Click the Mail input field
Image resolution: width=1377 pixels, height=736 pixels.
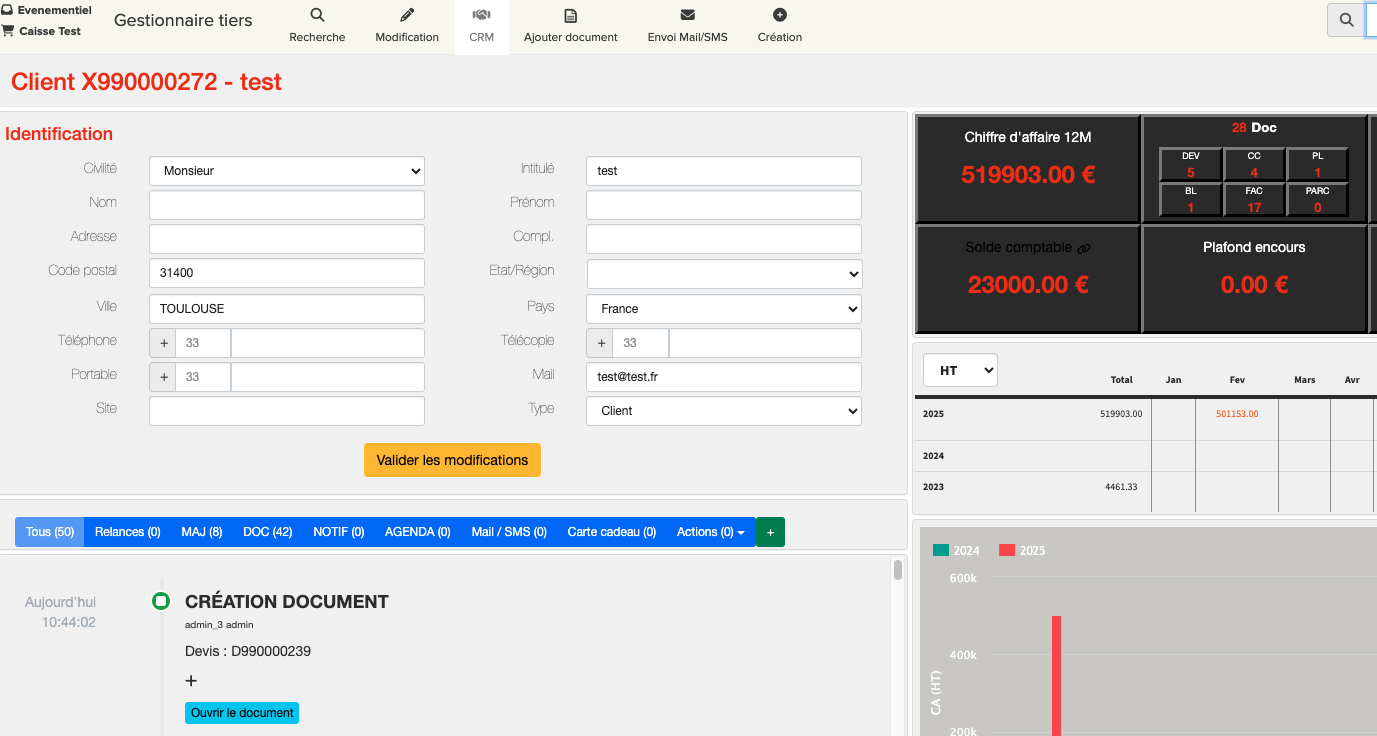723,377
